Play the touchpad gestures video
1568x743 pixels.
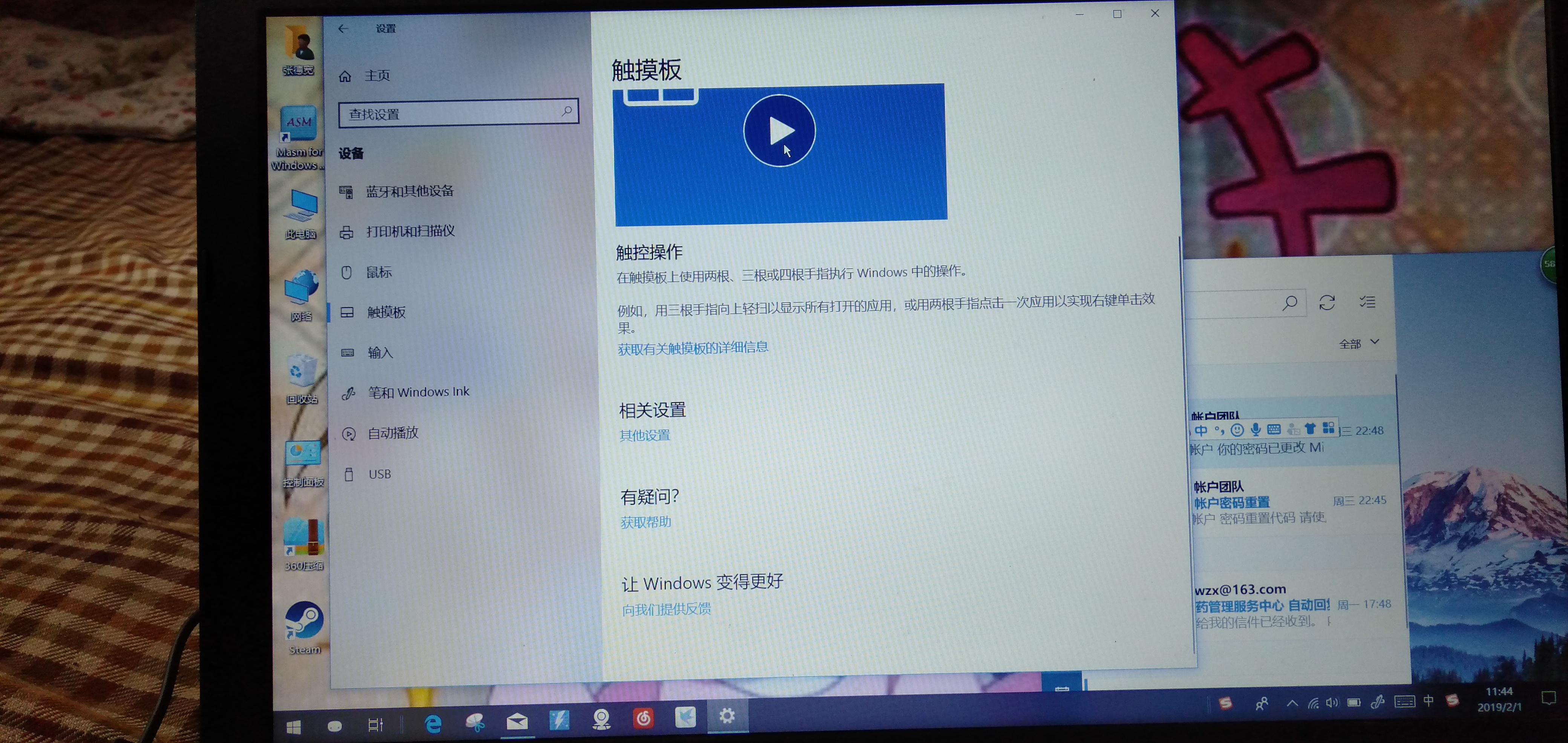[x=779, y=130]
